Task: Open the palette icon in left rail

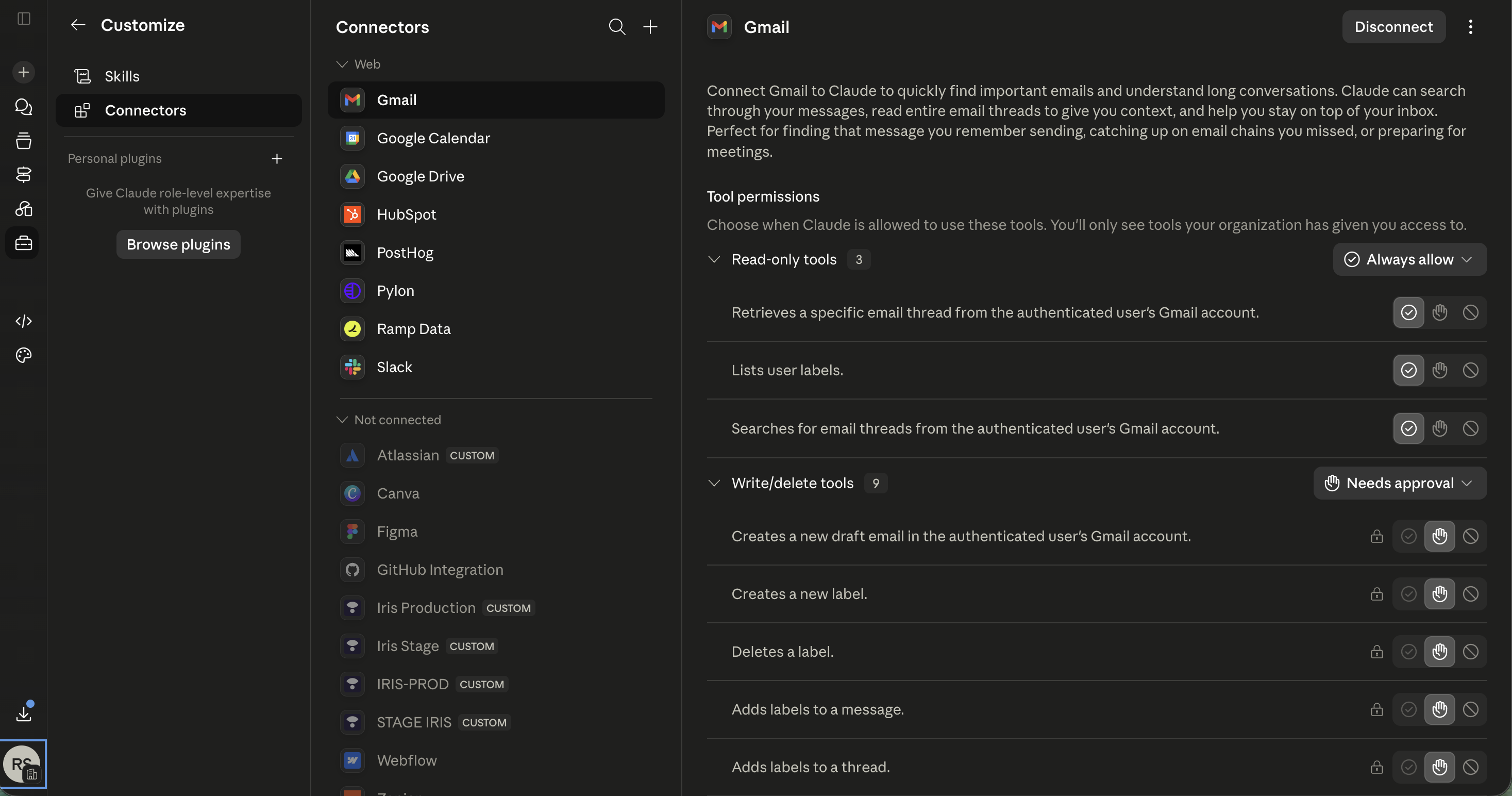Action: pyautogui.click(x=24, y=355)
